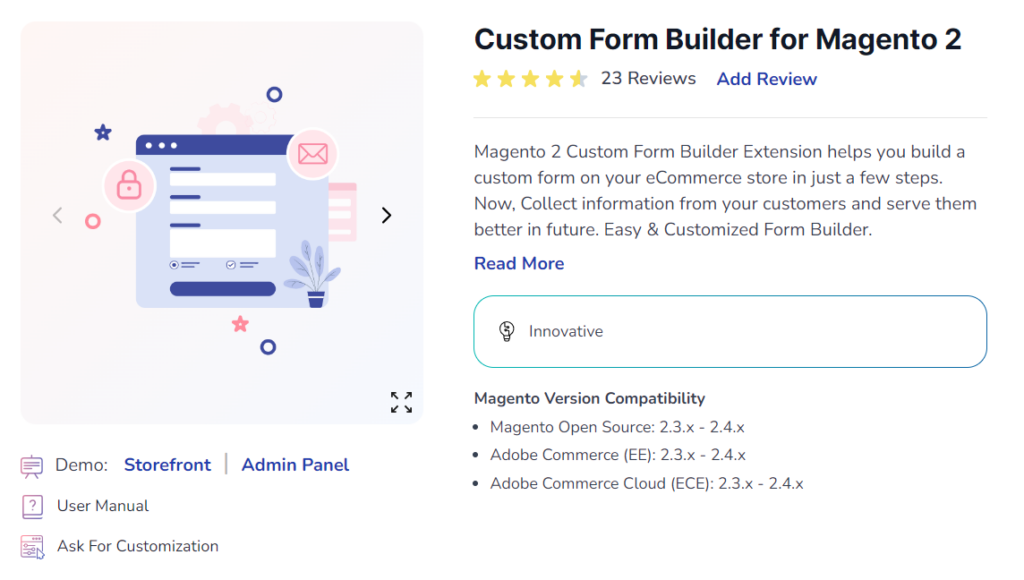Advance to next image with right arrow

(386, 214)
